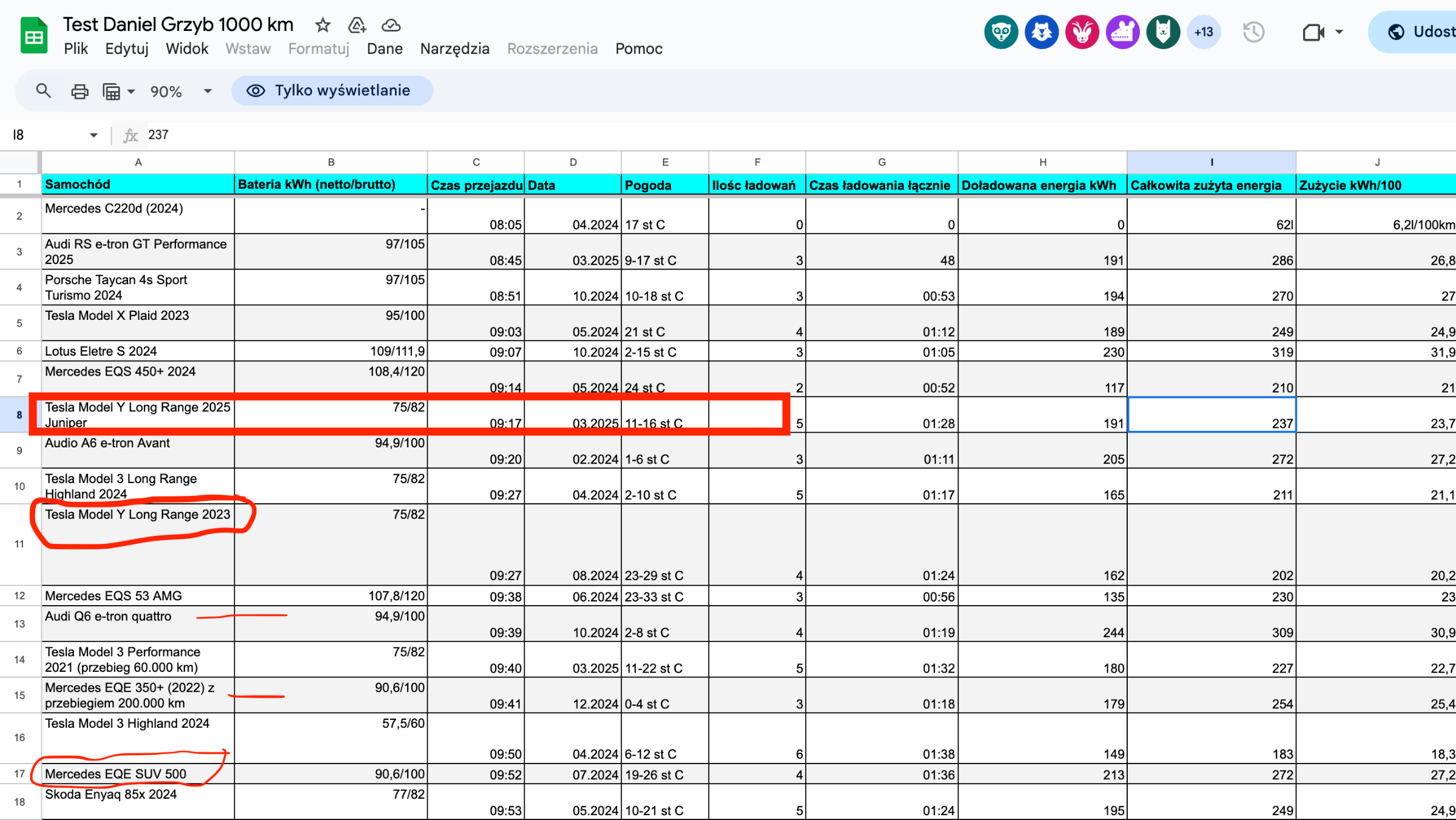This screenshot has width=1456, height=820.
Task: Open the Widok menu
Action: [187, 49]
